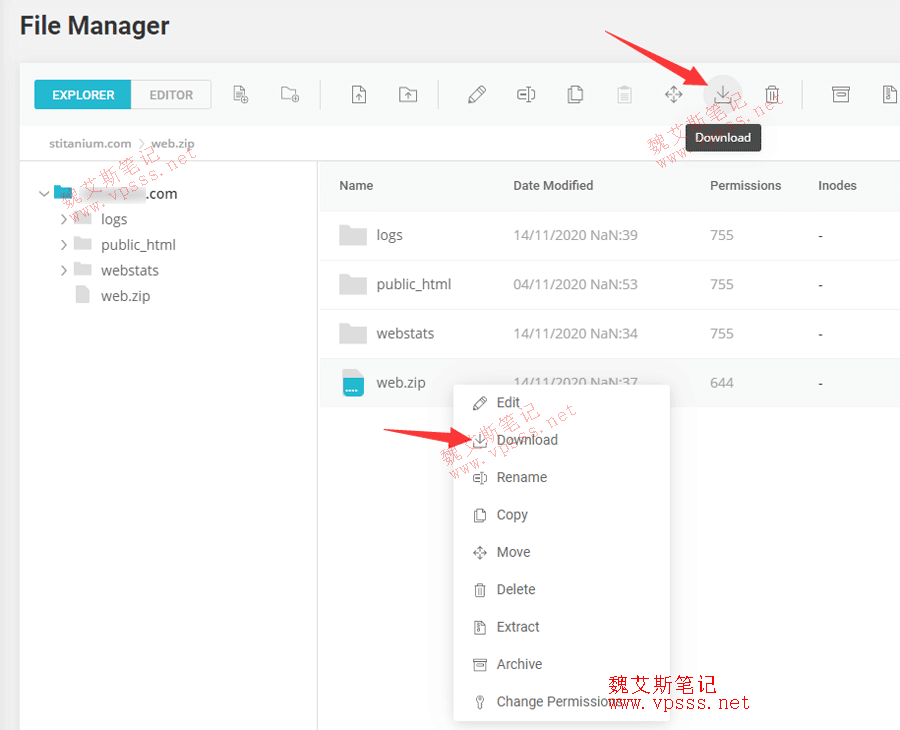Image resolution: width=900 pixels, height=730 pixels.
Task: Click the Download icon in the toolbar
Action: pyautogui.click(x=722, y=94)
